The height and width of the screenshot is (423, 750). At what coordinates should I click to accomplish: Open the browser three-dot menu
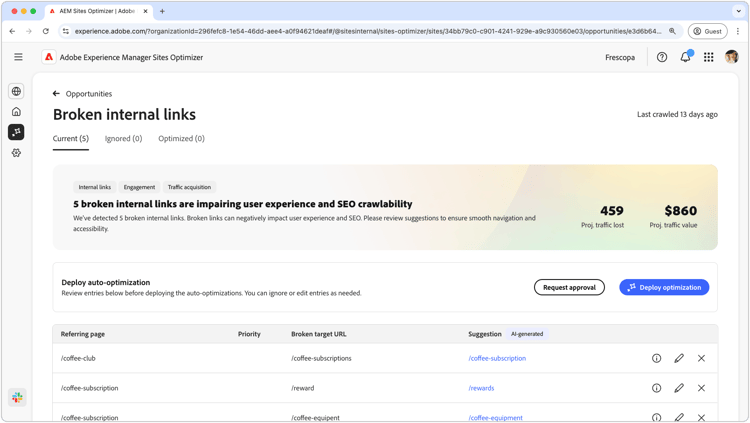click(738, 31)
